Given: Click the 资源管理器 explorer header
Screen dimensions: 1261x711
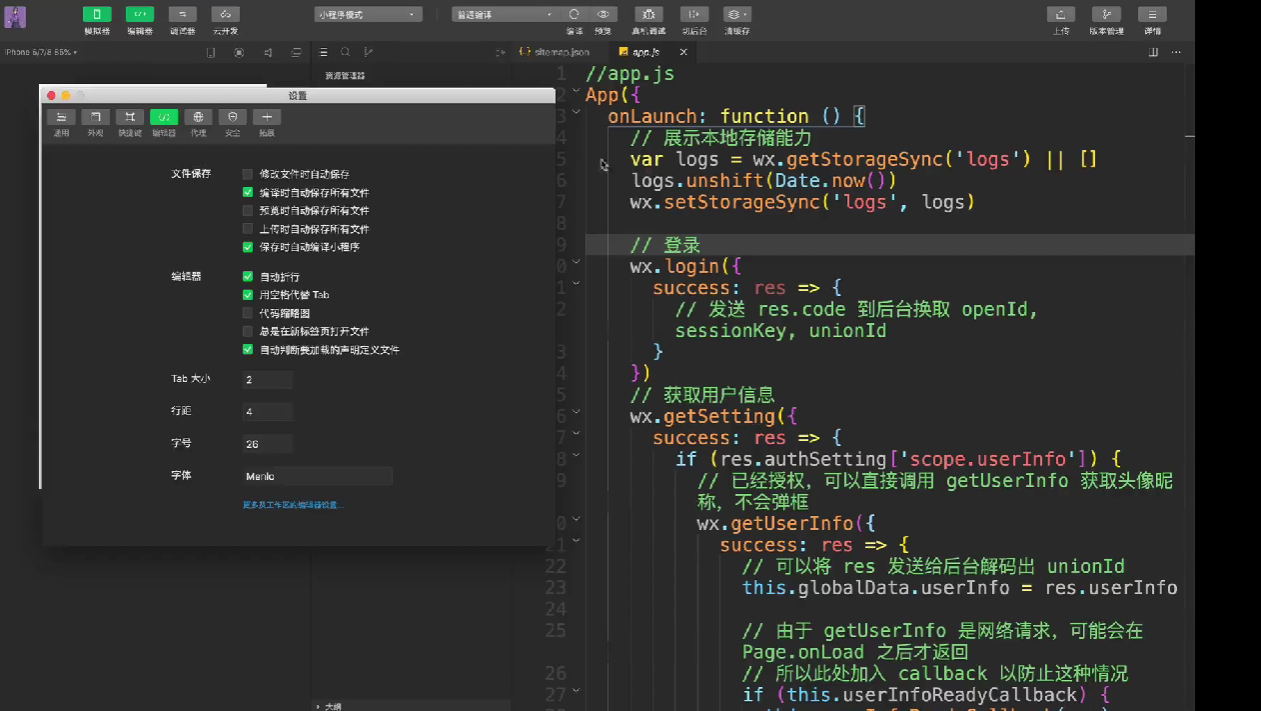Looking at the screenshot, I should [345, 76].
